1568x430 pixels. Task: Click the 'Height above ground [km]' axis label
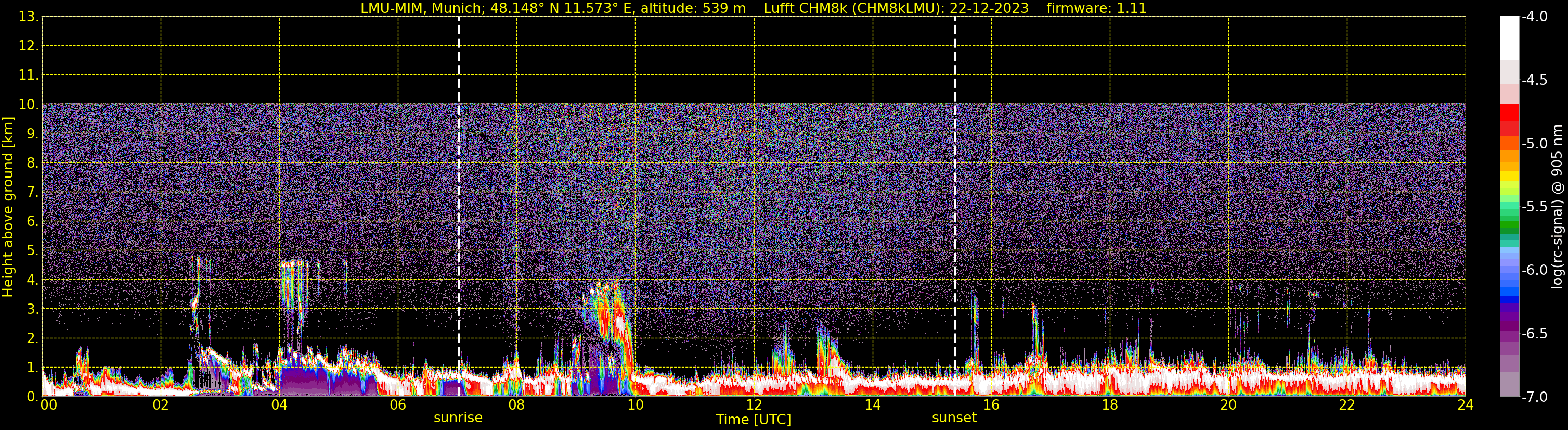pyautogui.click(x=8, y=207)
